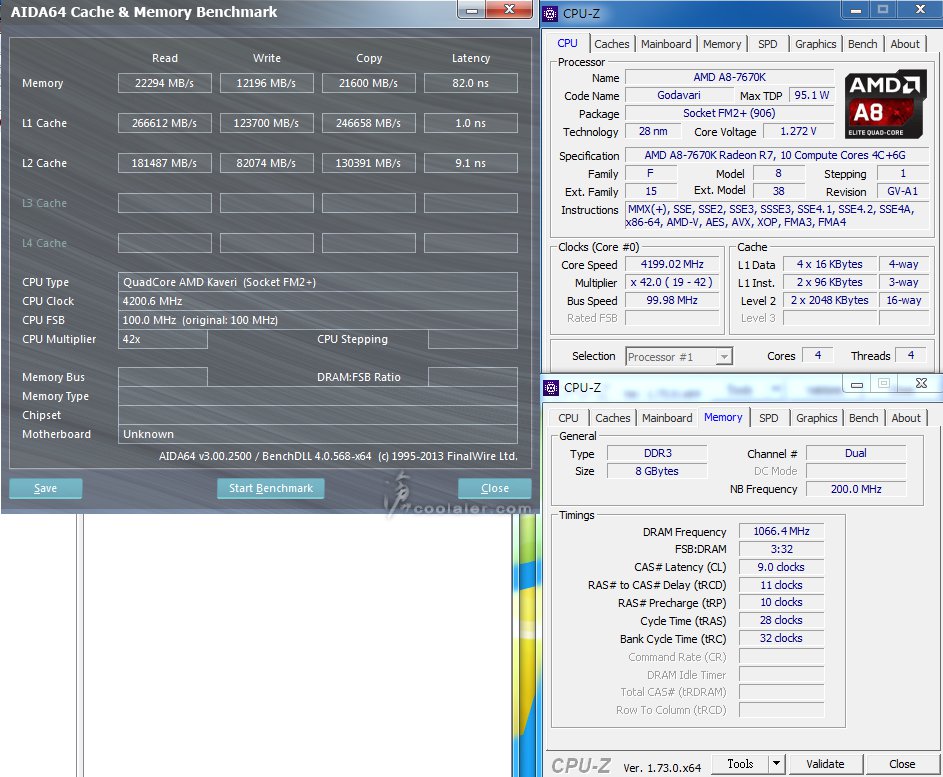Click the Level 2 cache value 2 x 2048 KBytes
The image size is (943, 777).
click(829, 300)
